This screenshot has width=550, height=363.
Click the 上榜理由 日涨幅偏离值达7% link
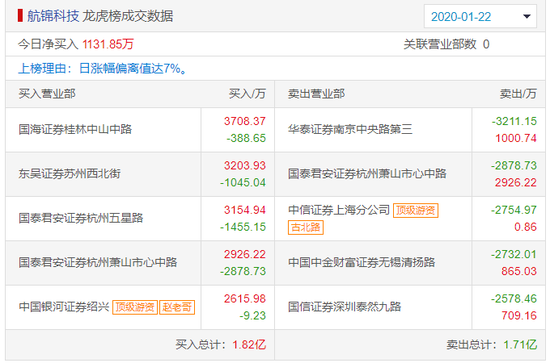click(x=102, y=68)
